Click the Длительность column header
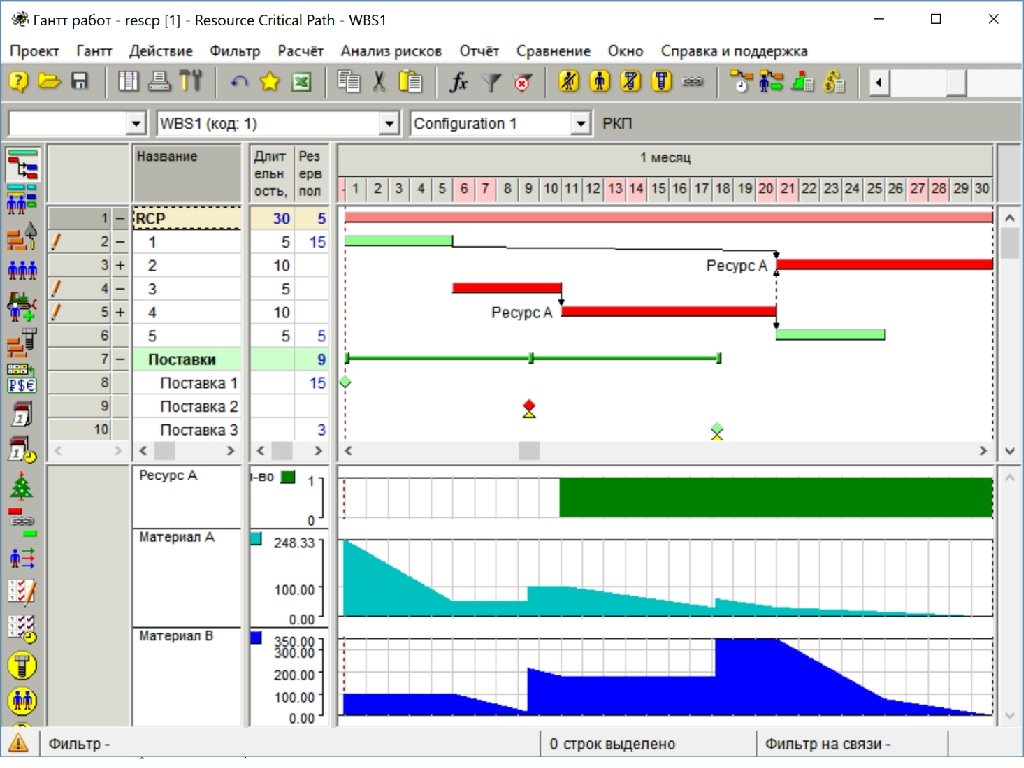 tap(270, 174)
